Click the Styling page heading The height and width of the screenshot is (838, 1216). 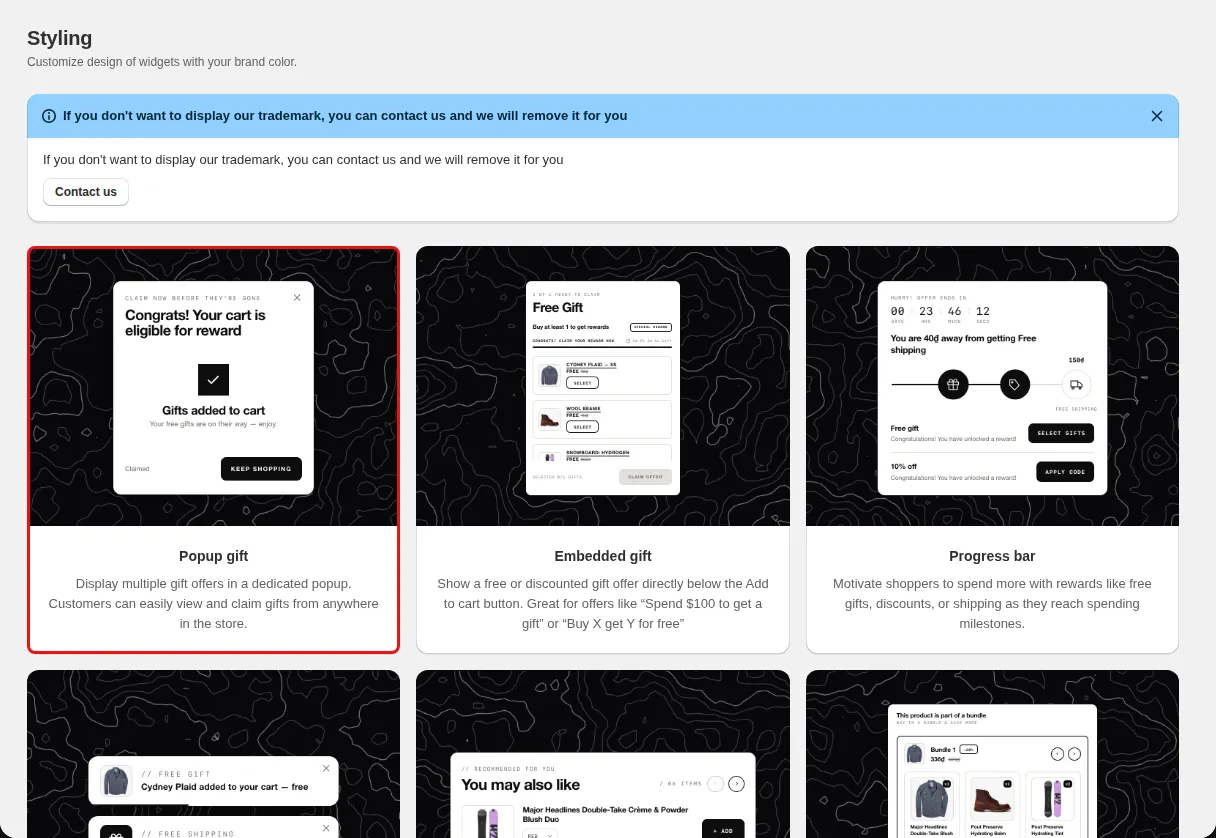pyautogui.click(x=60, y=38)
